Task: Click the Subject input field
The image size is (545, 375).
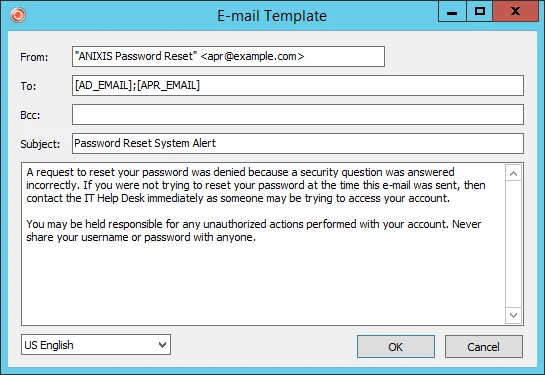Action: point(298,144)
